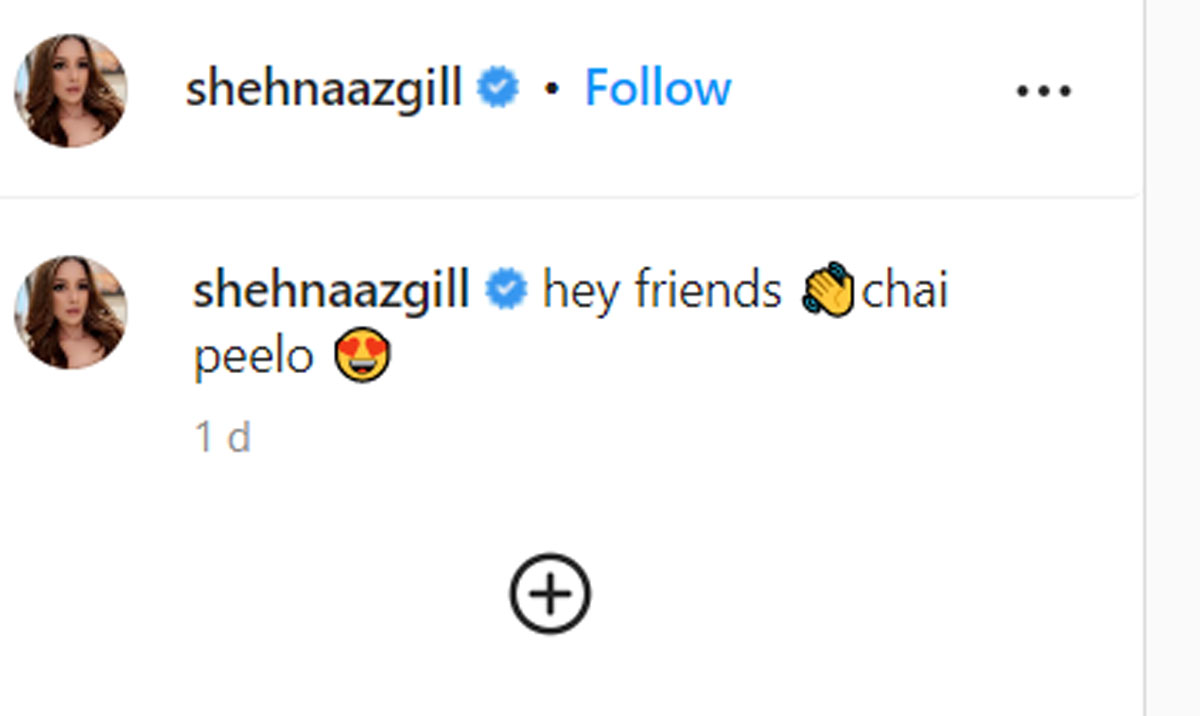Click the 1 d timestamp

click(222, 437)
